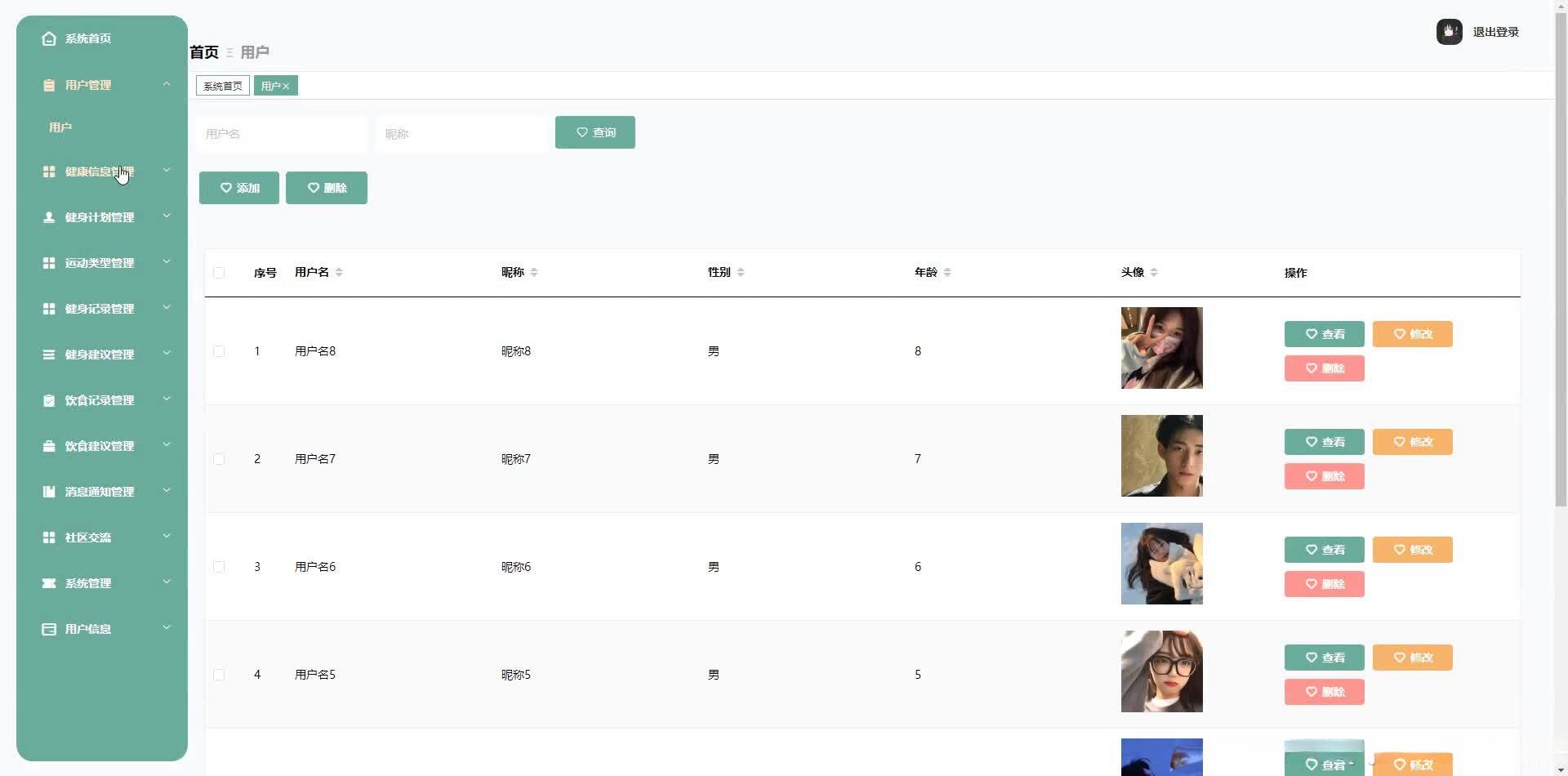Screen dimensions: 1568x776
Task: Toggle the select-all checkbox in table header
Action: (219, 273)
